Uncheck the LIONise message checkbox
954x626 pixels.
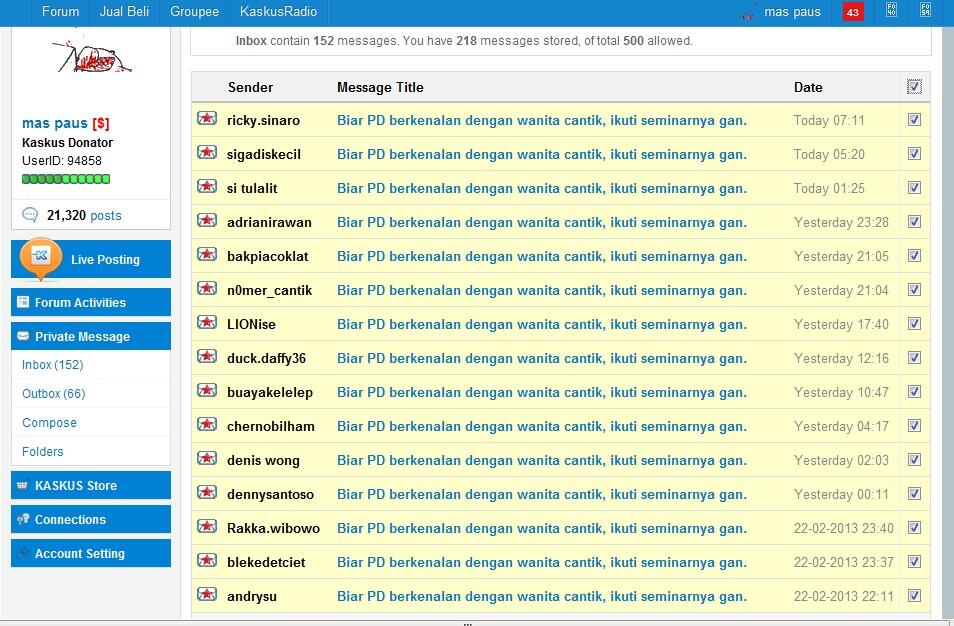pos(914,324)
